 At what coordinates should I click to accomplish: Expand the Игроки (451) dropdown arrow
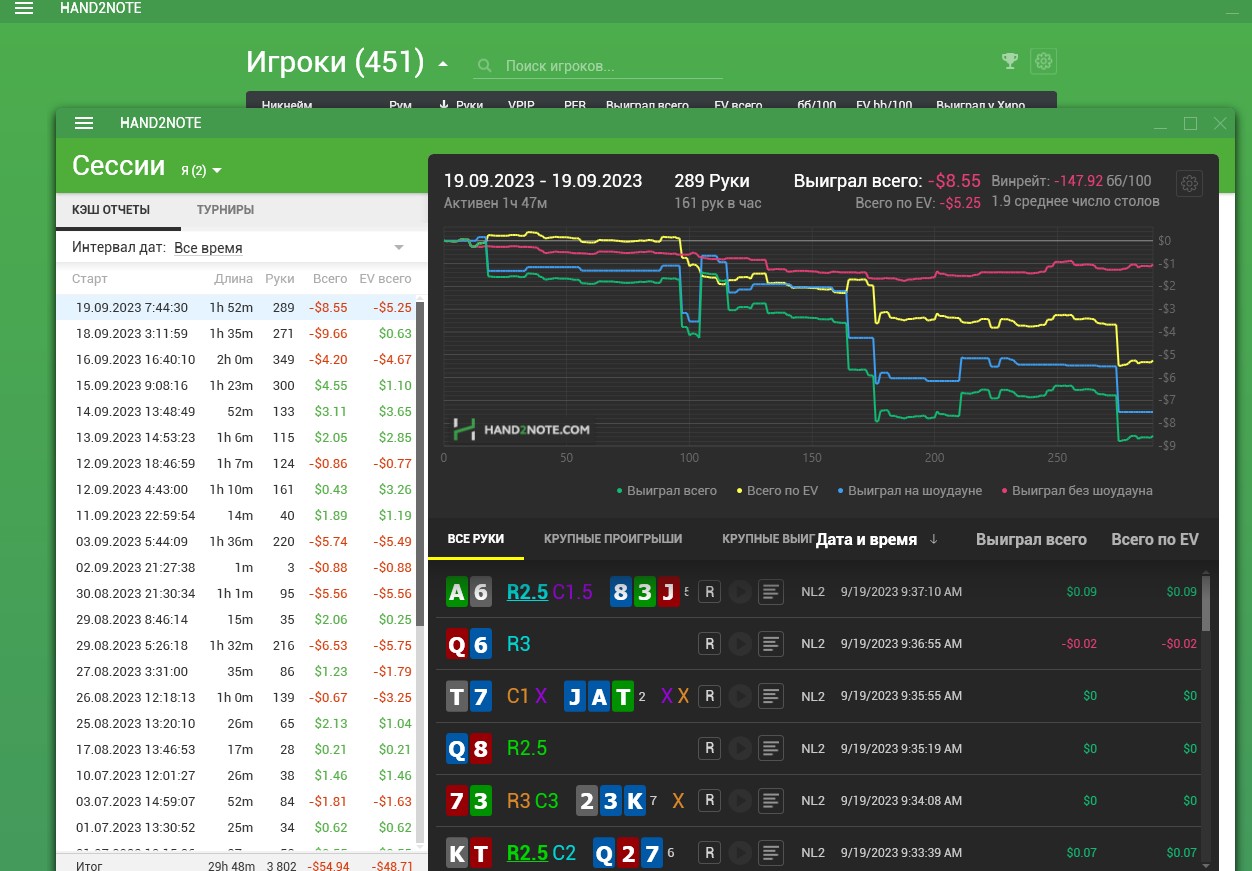coord(443,64)
